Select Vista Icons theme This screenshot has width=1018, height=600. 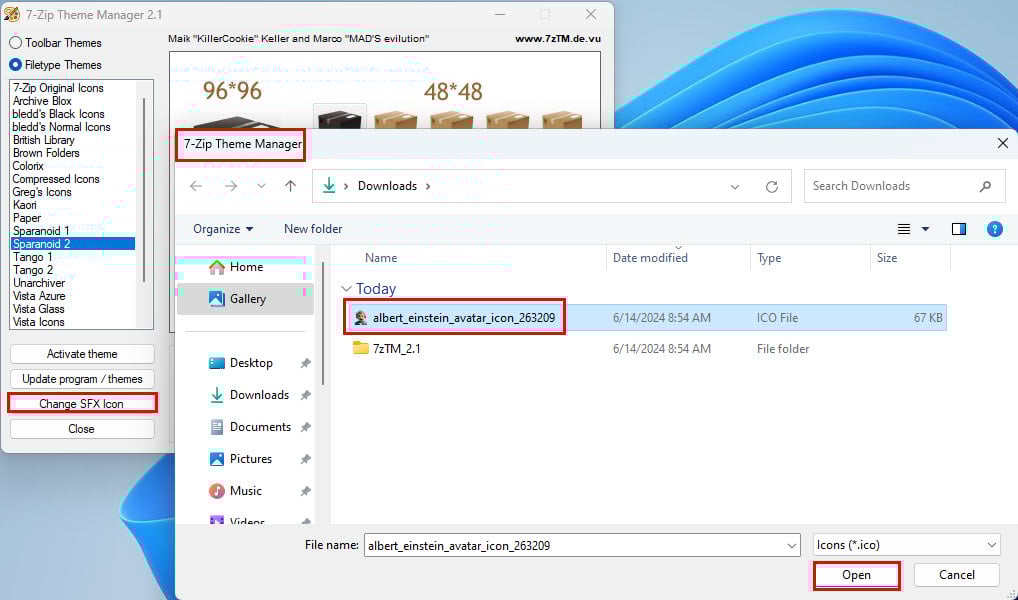click(38, 321)
